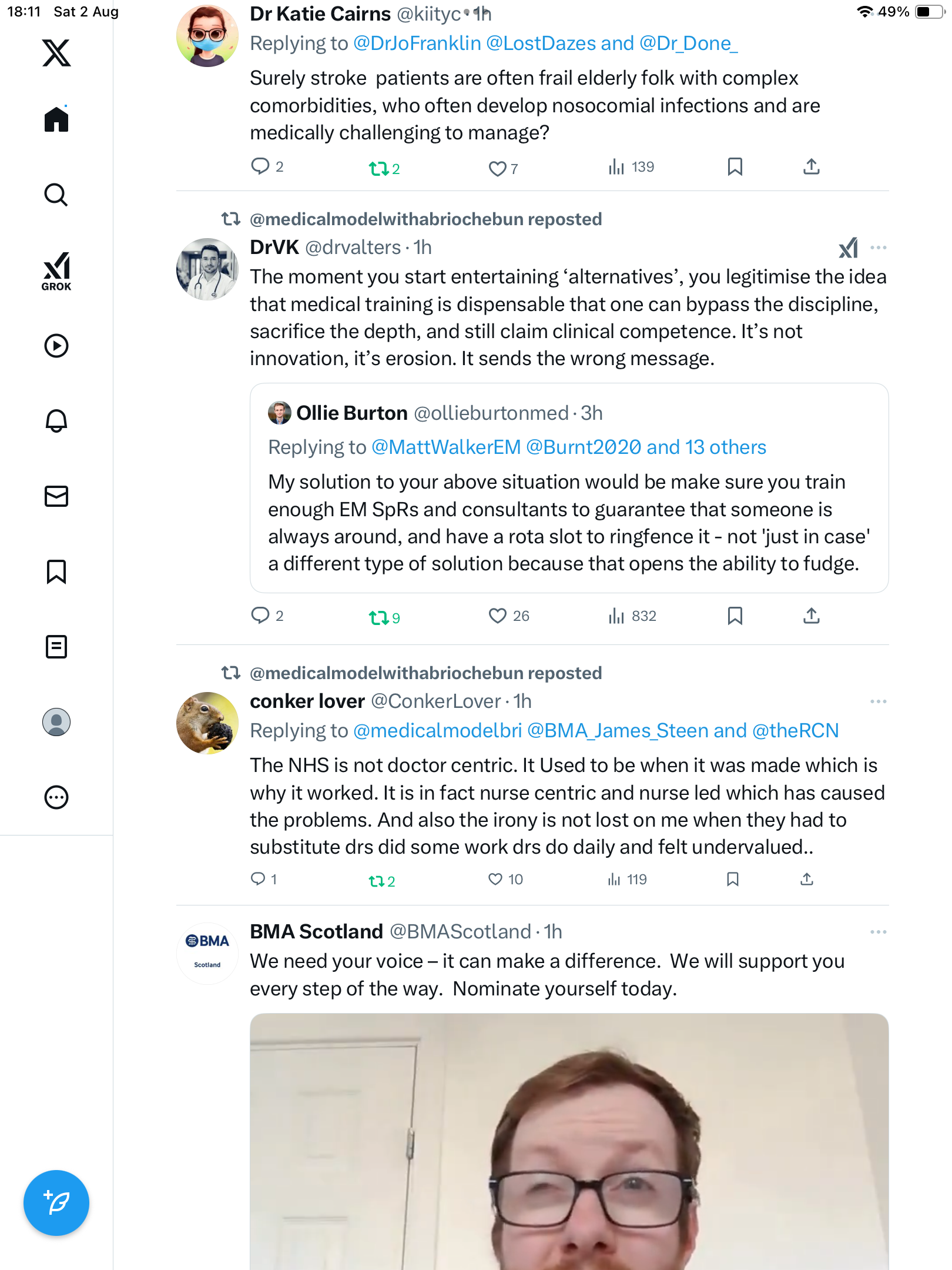Tap the compose new post button

pyautogui.click(x=56, y=1202)
